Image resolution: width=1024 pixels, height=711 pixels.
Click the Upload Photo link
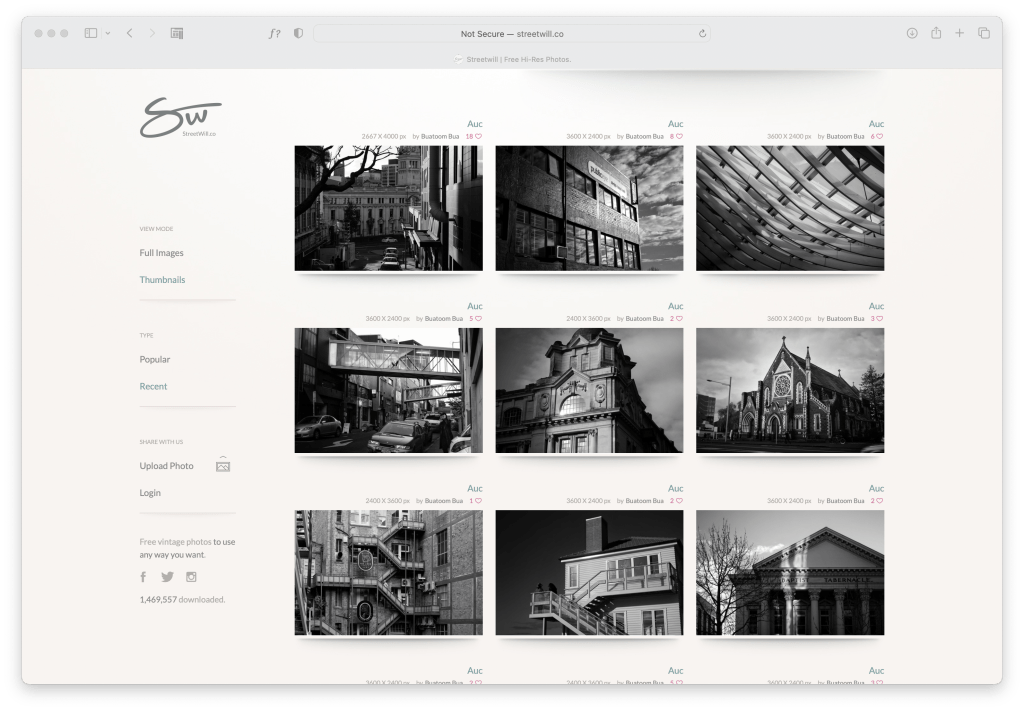(x=166, y=466)
